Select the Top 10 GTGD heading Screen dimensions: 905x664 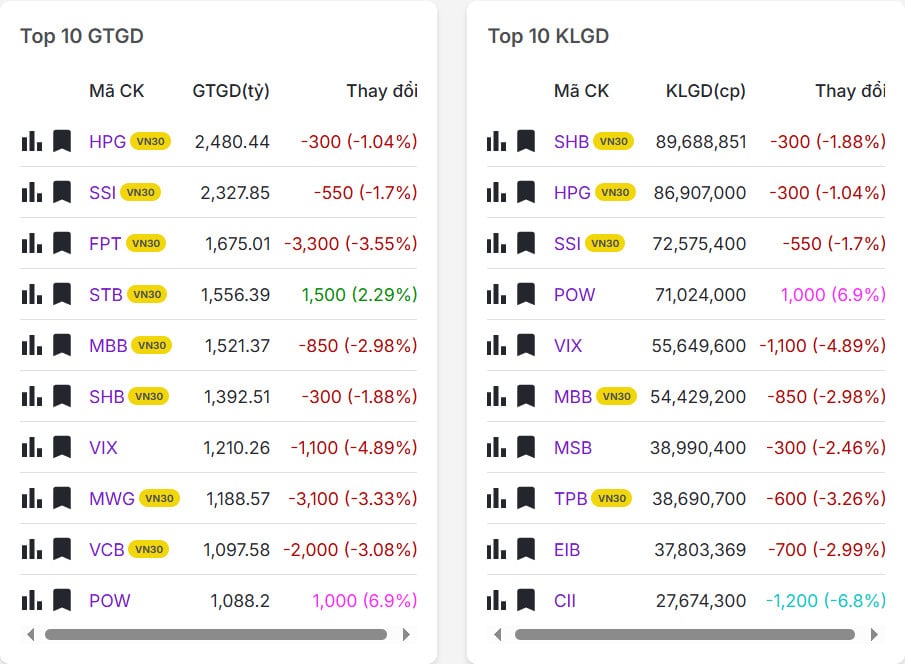[x=81, y=36]
